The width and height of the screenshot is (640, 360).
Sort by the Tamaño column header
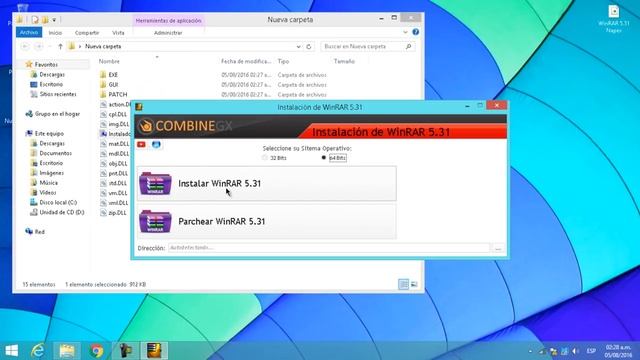coord(344,61)
